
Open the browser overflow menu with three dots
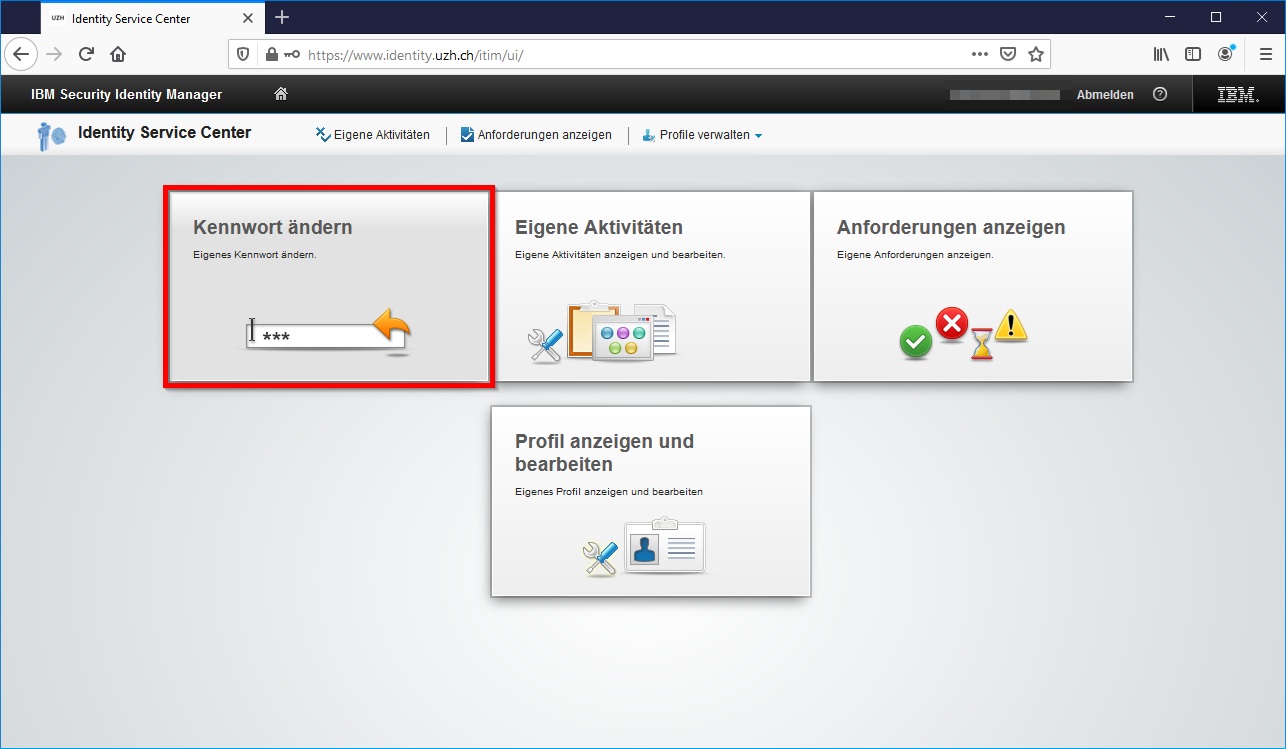click(x=979, y=54)
